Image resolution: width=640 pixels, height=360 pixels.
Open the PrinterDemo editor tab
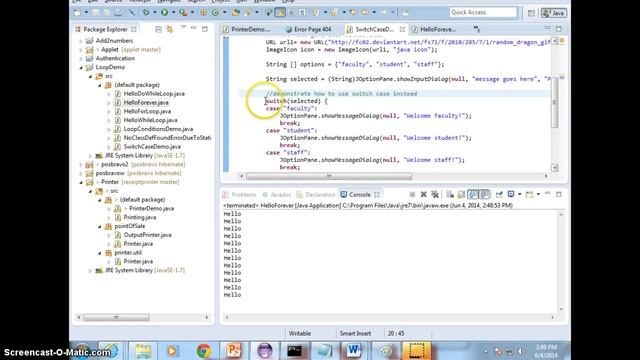[247, 29]
